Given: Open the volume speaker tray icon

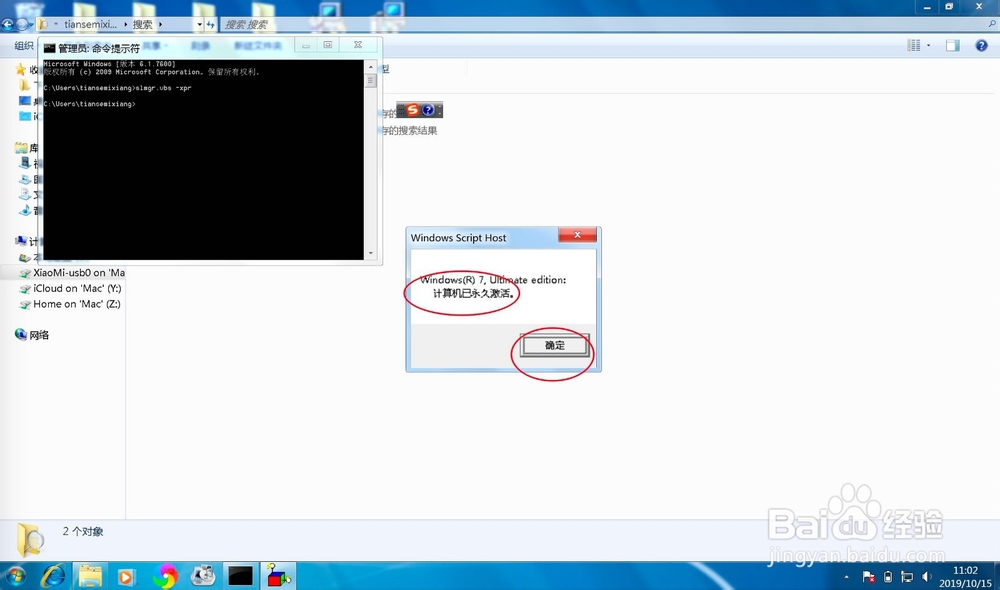Looking at the screenshot, I should point(926,577).
